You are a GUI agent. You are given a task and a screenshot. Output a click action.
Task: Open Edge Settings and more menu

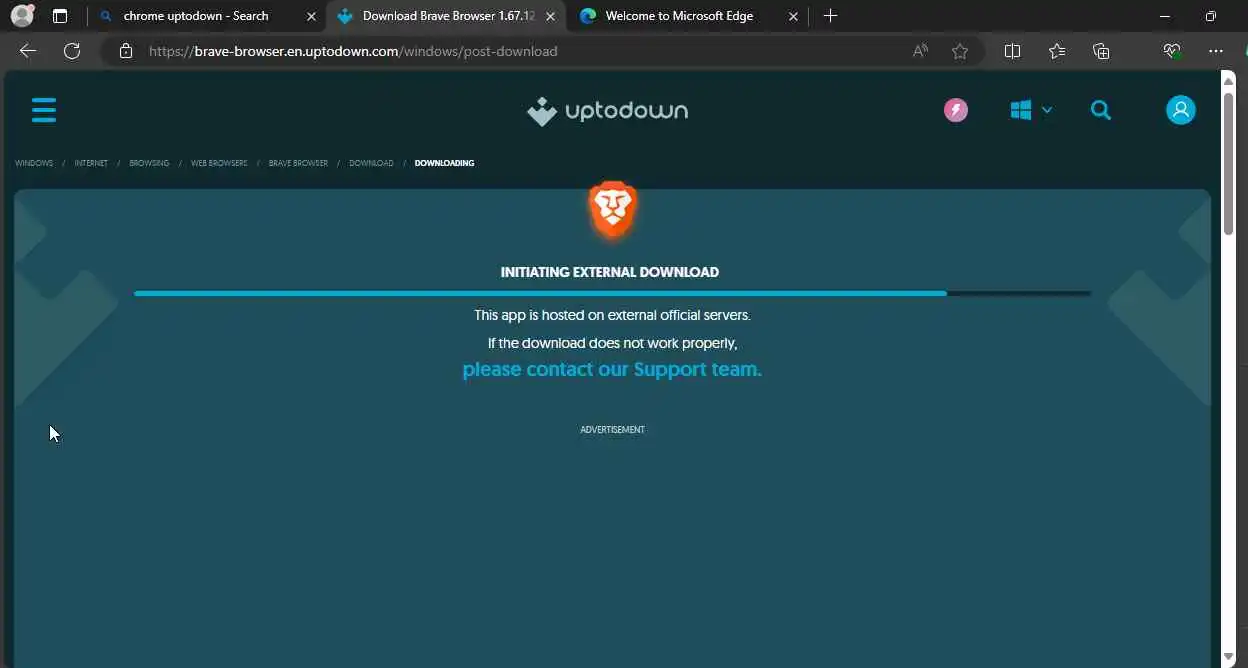[1216, 51]
